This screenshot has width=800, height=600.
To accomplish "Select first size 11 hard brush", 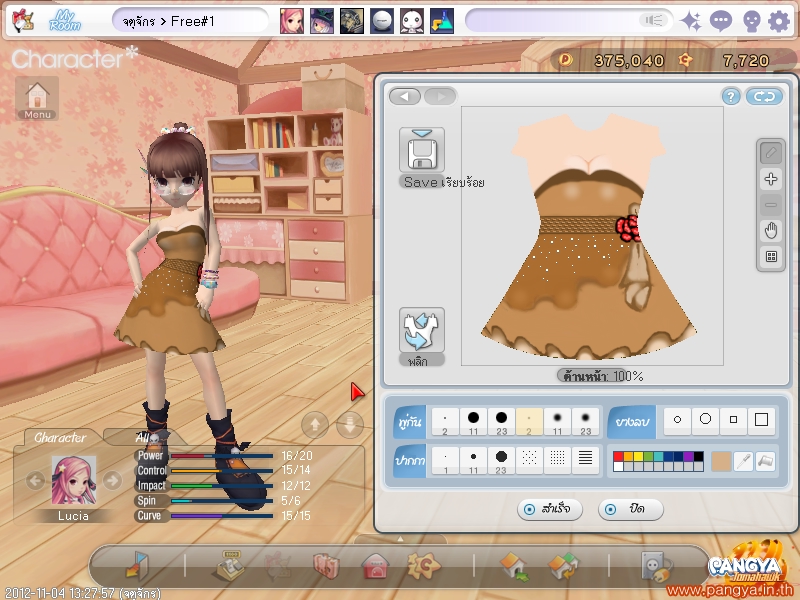I will 473,421.
